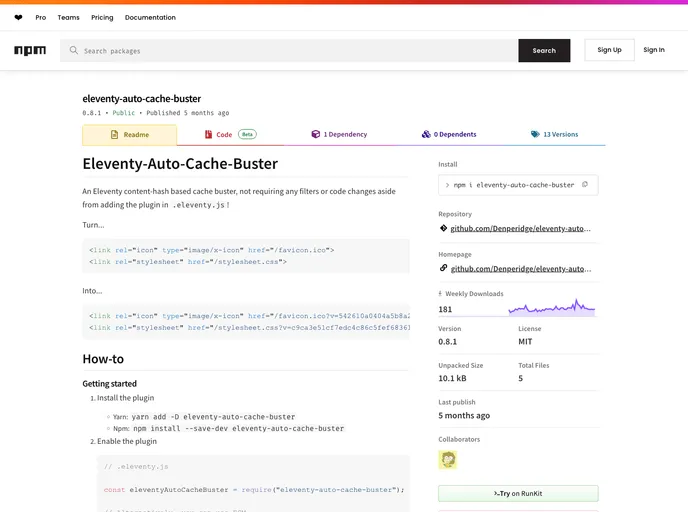The image size is (688, 512).
Task: Open the npm logo home link
Action: [30, 50]
